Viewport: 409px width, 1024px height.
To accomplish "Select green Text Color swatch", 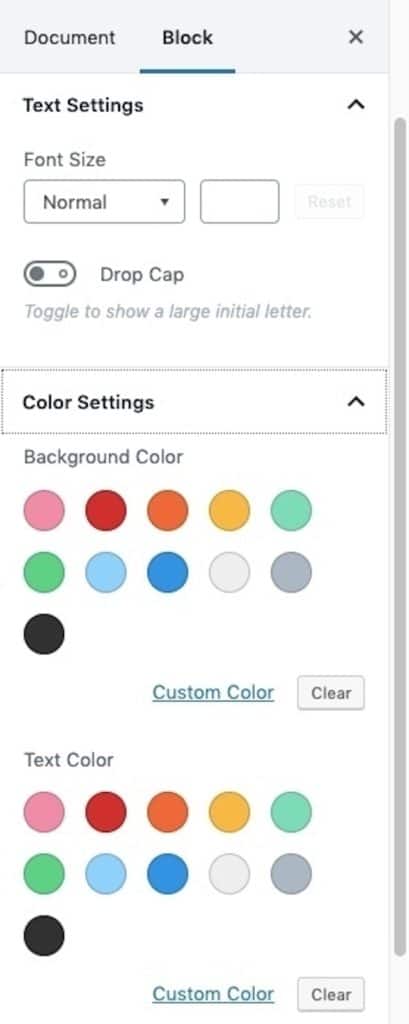I will point(44,874).
